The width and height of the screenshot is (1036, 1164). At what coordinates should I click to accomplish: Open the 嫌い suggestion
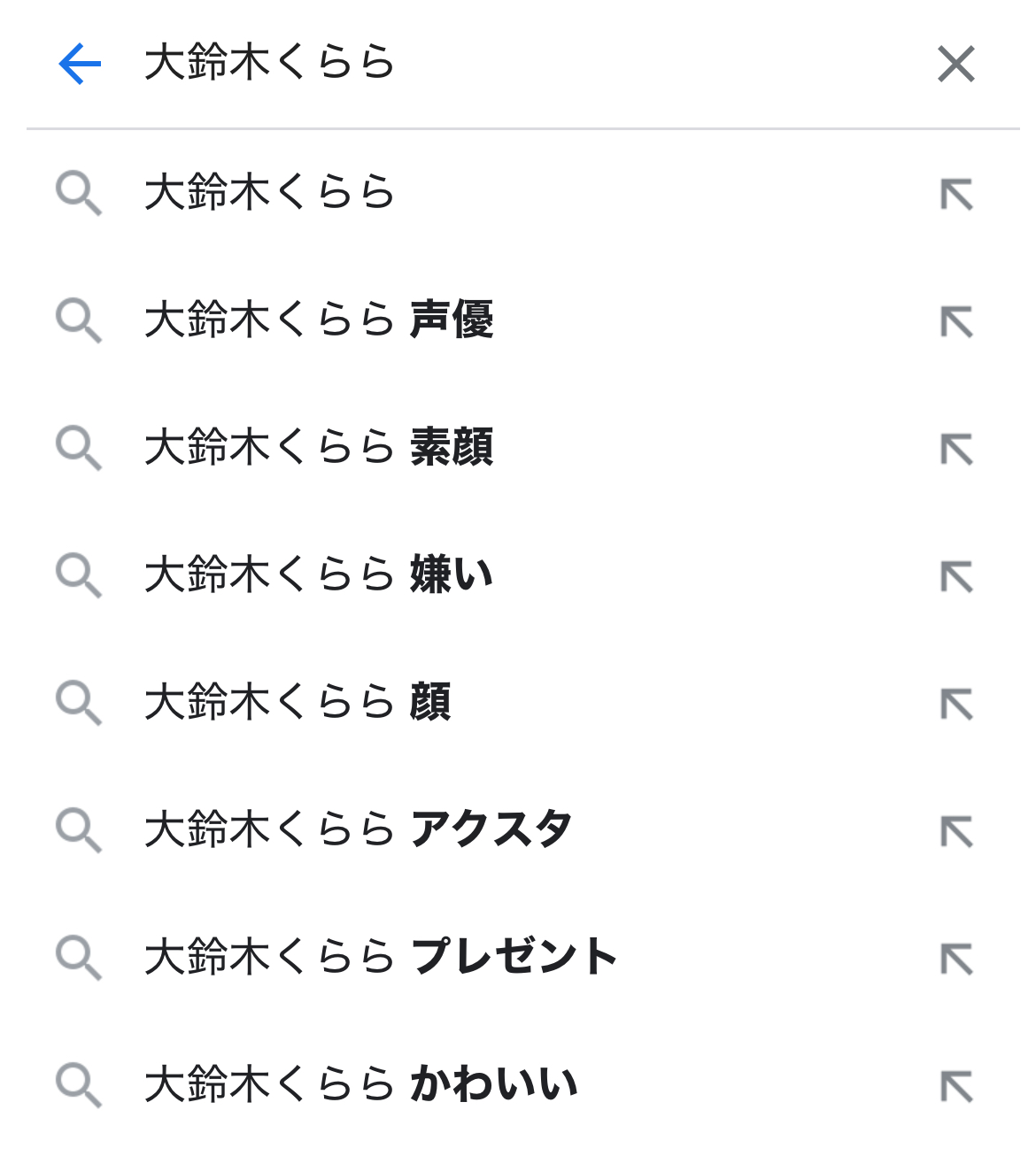point(319,574)
